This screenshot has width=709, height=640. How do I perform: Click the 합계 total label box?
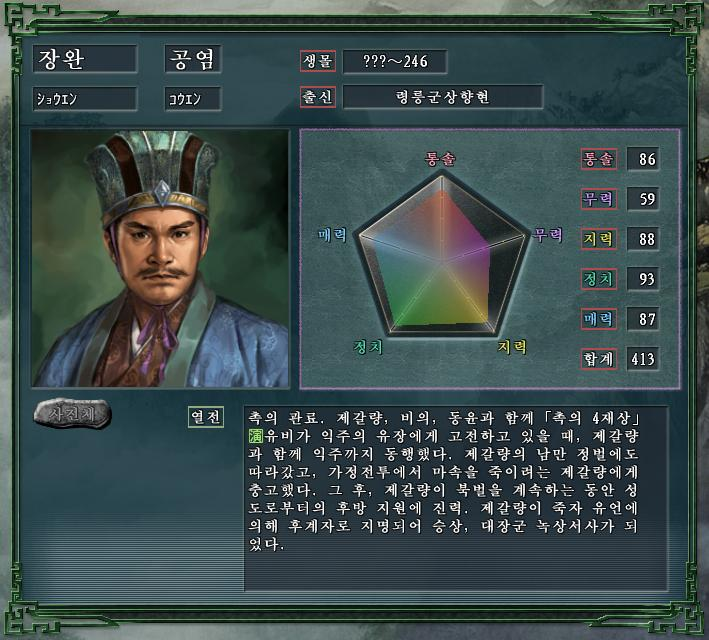click(599, 359)
